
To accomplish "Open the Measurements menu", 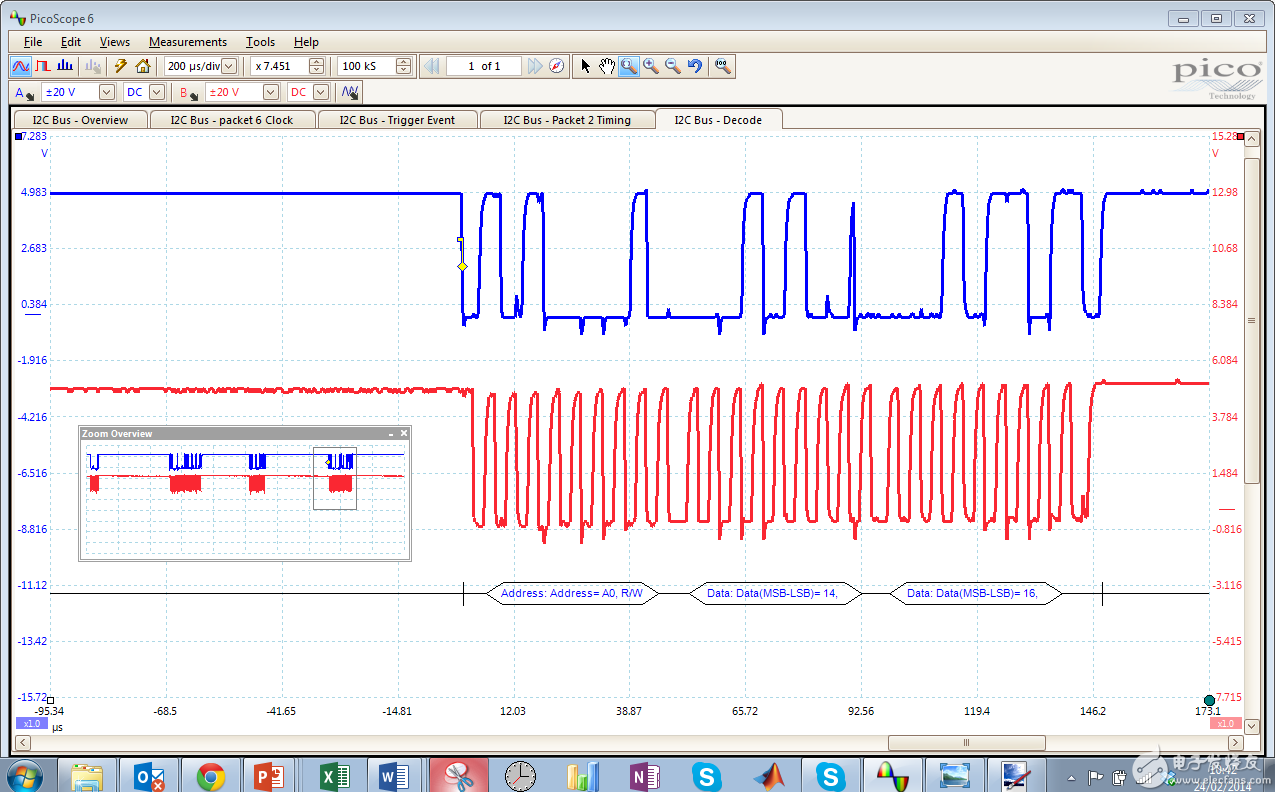I will tap(187, 42).
